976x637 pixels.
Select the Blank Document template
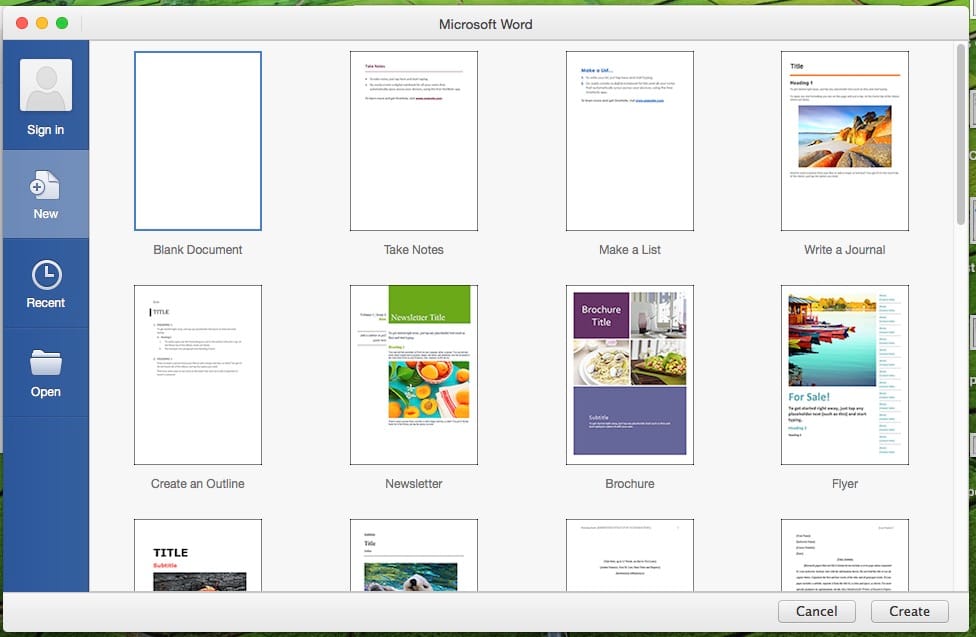pos(197,140)
